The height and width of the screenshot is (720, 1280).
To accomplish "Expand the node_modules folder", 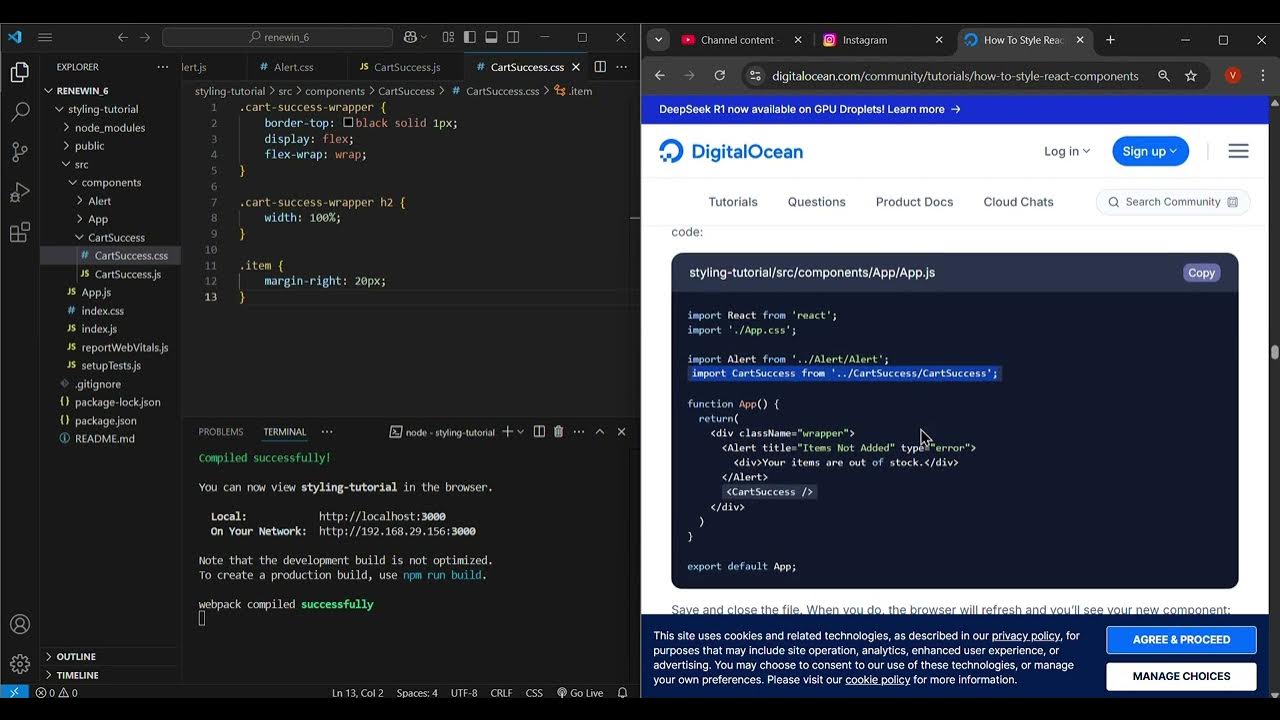I will point(110,128).
